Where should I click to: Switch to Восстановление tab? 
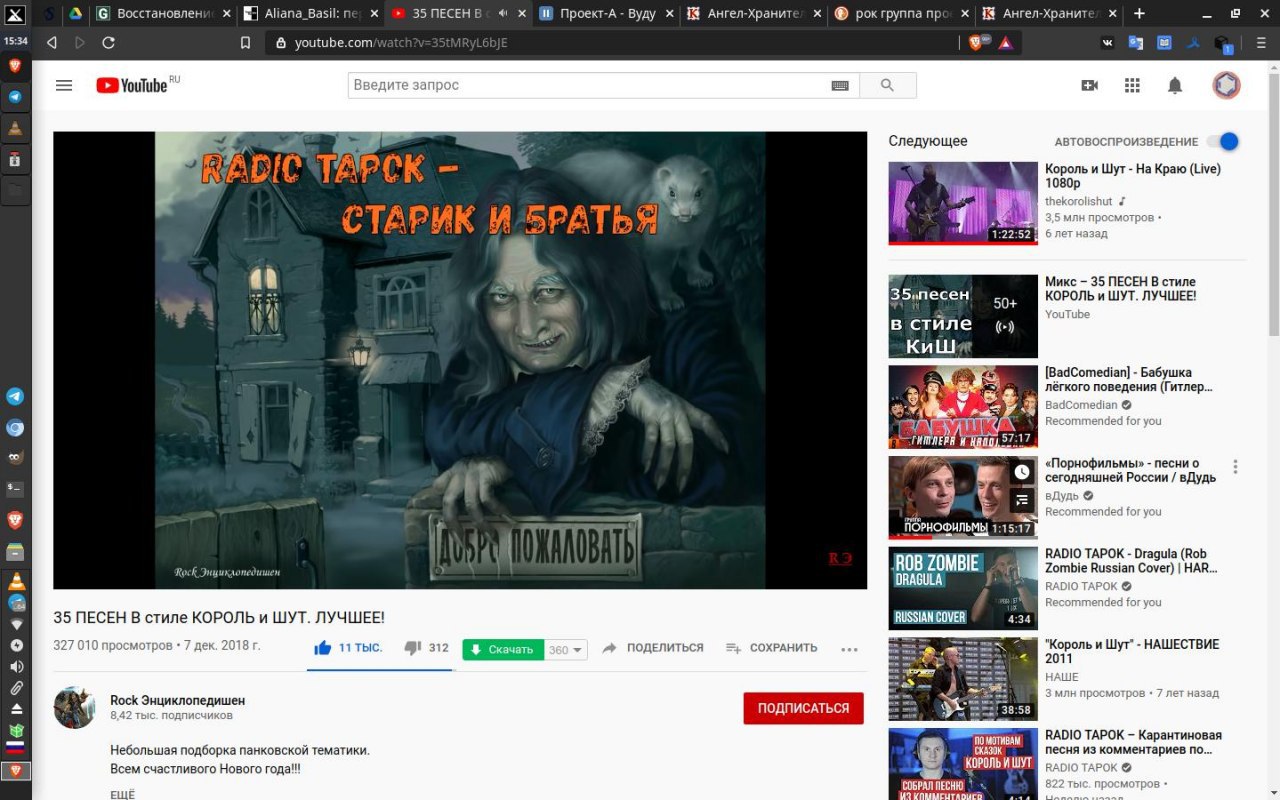click(162, 13)
